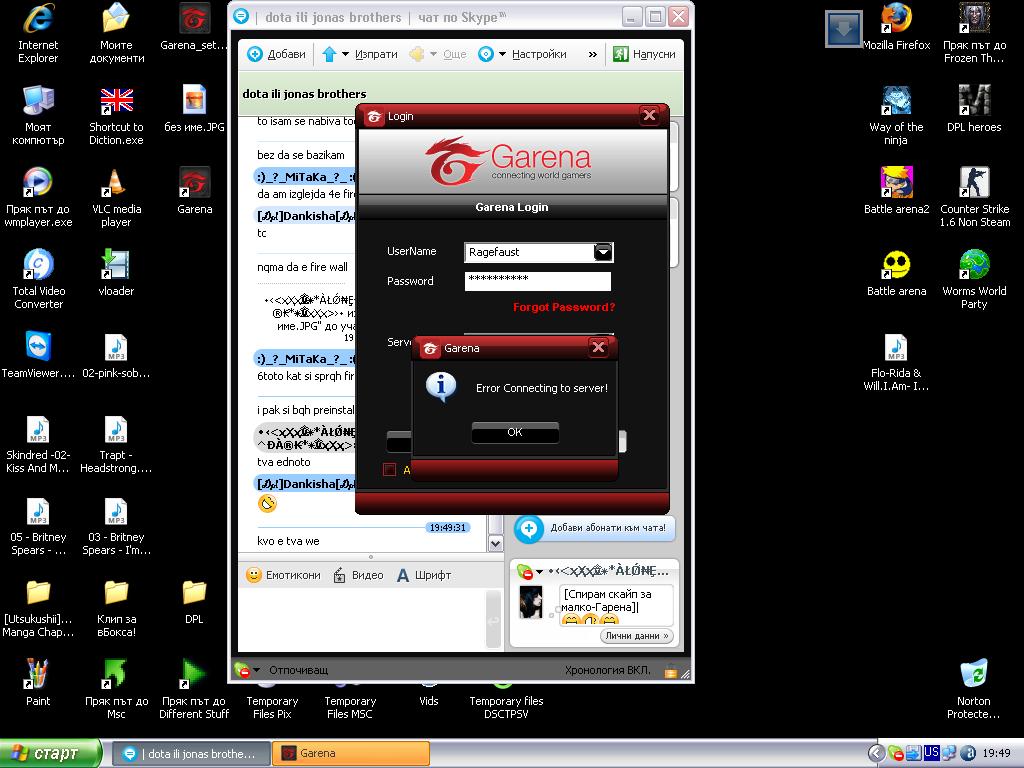
Task: Select the Mozilla Firefox desktop icon
Action: (896, 28)
